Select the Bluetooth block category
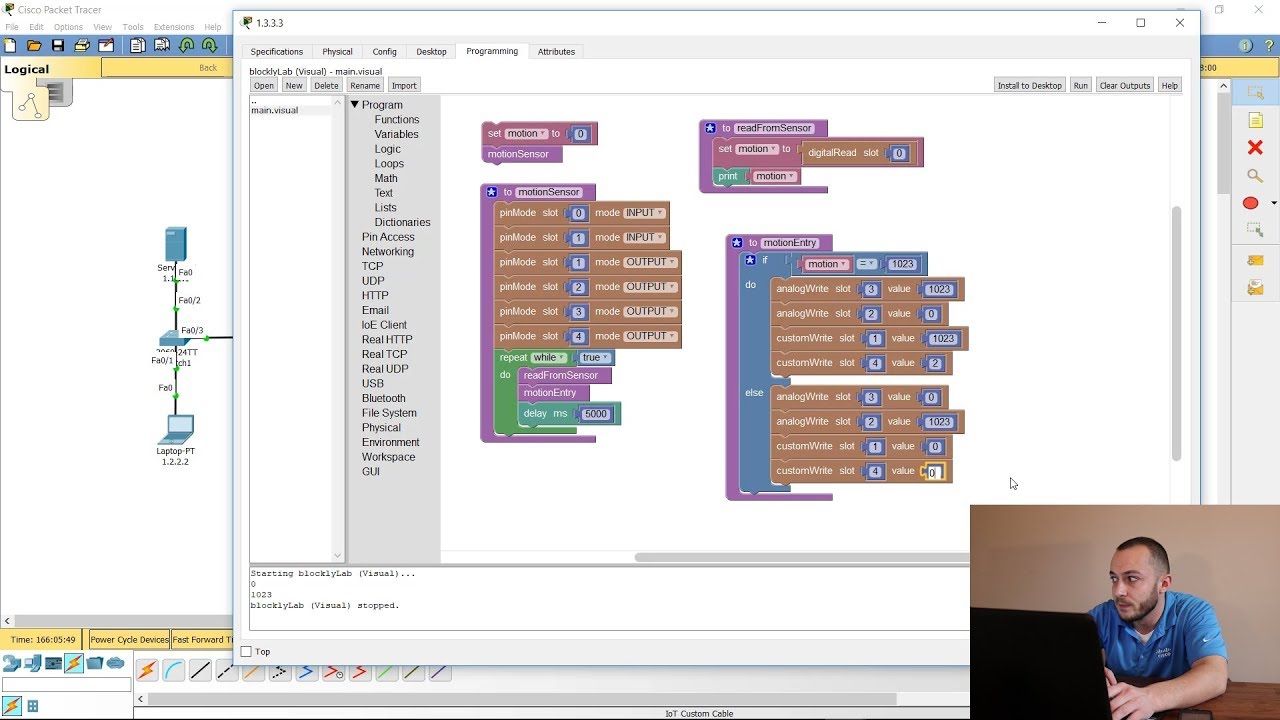 tap(384, 398)
